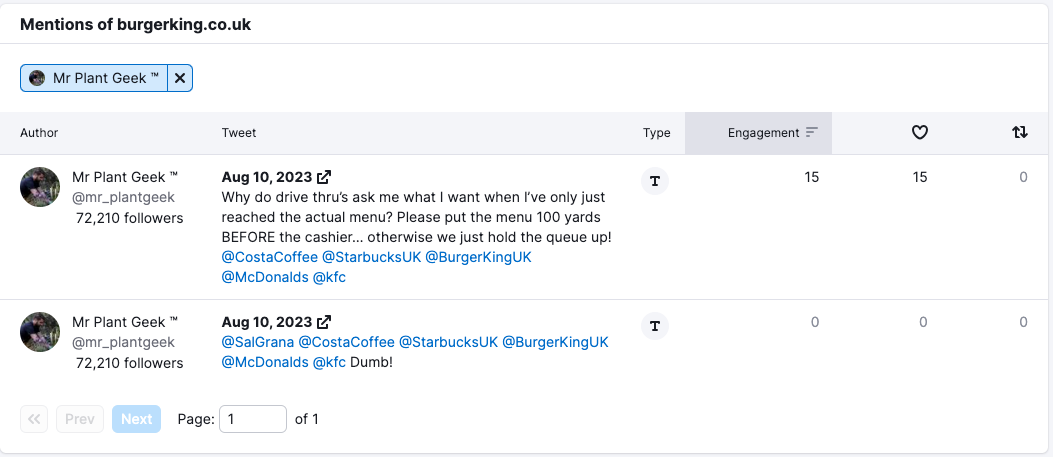
Task: Focus the Page number input field
Action: coord(253,419)
